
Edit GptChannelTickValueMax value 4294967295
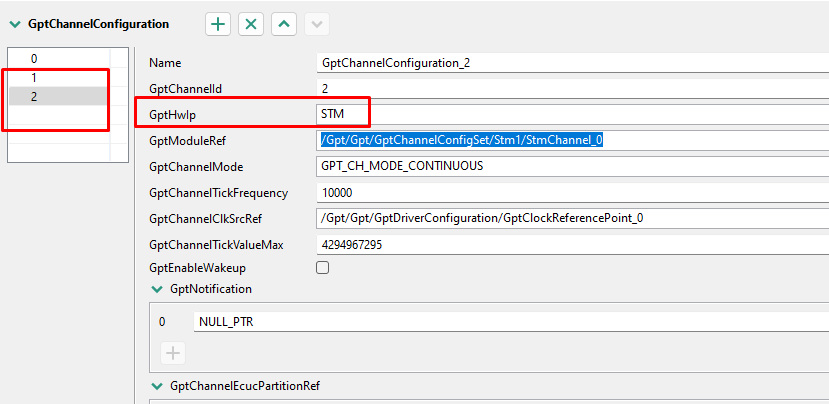coord(573,245)
